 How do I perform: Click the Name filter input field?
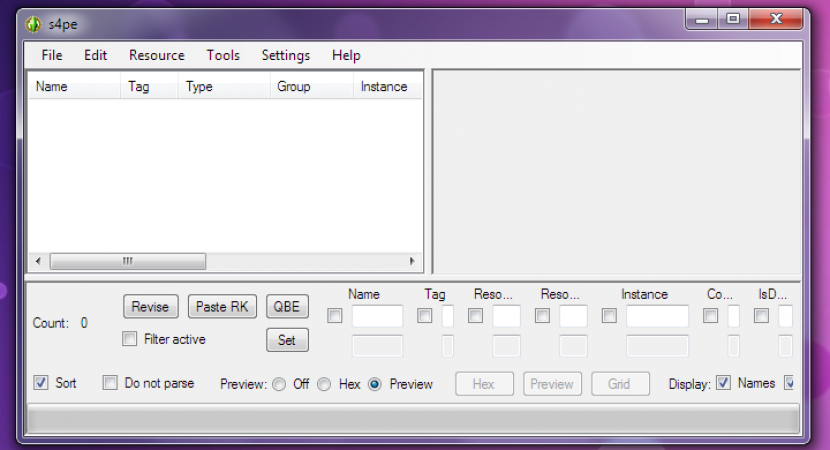pos(377,317)
